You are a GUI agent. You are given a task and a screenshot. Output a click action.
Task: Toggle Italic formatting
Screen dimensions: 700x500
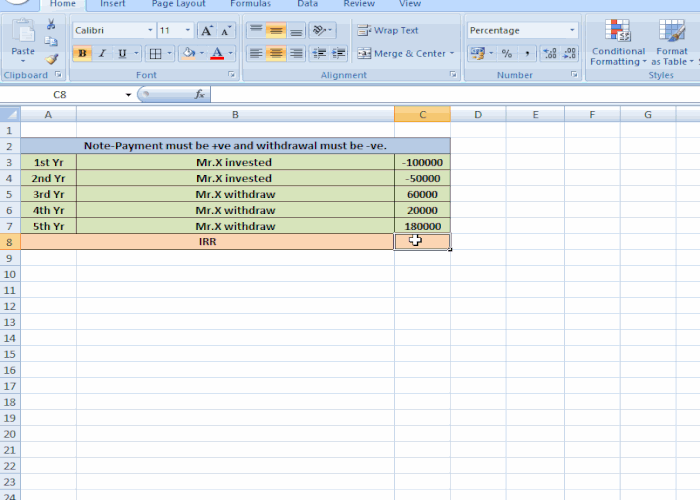click(x=102, y=54)
